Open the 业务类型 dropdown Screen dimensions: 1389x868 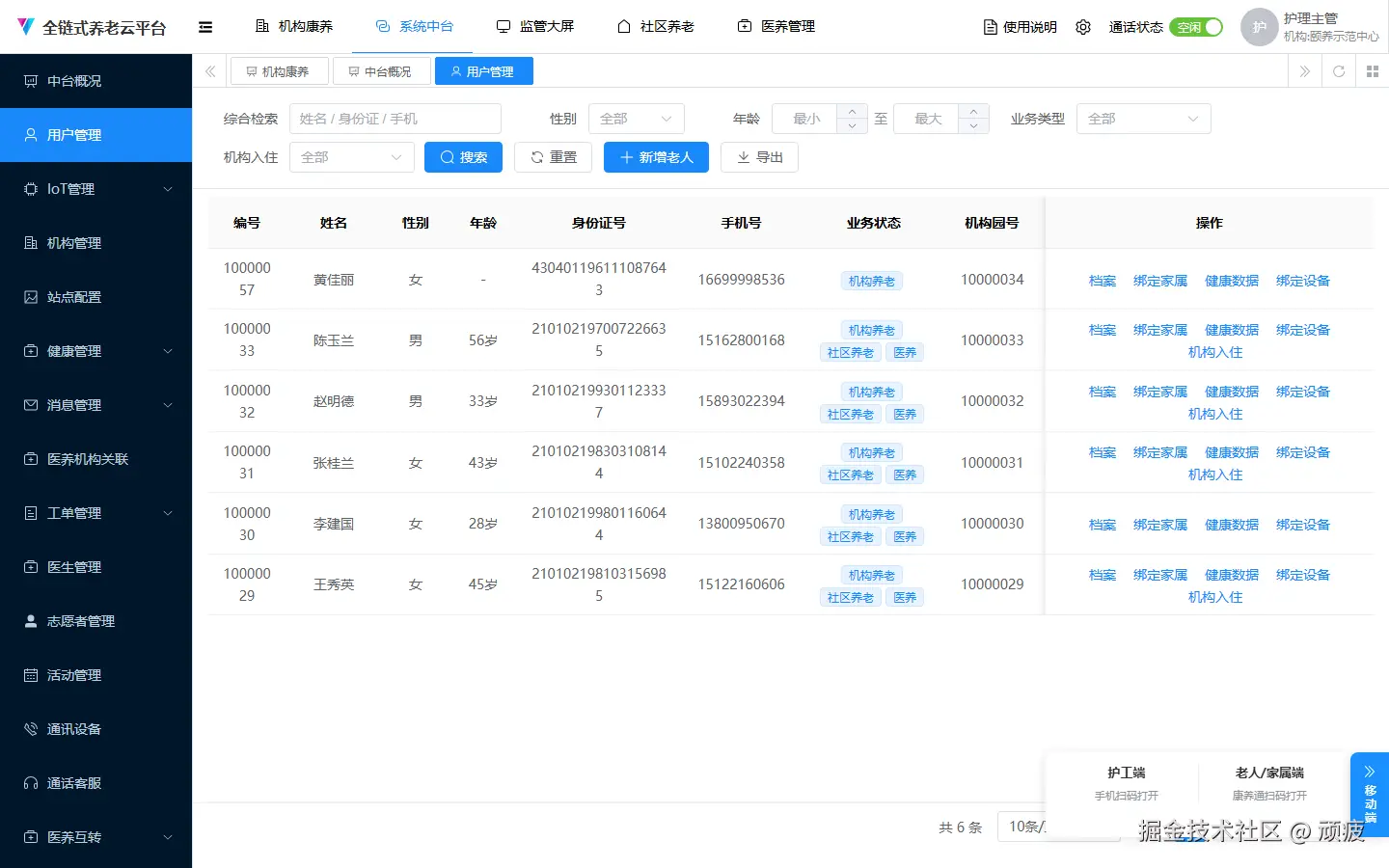[1143, 119]
